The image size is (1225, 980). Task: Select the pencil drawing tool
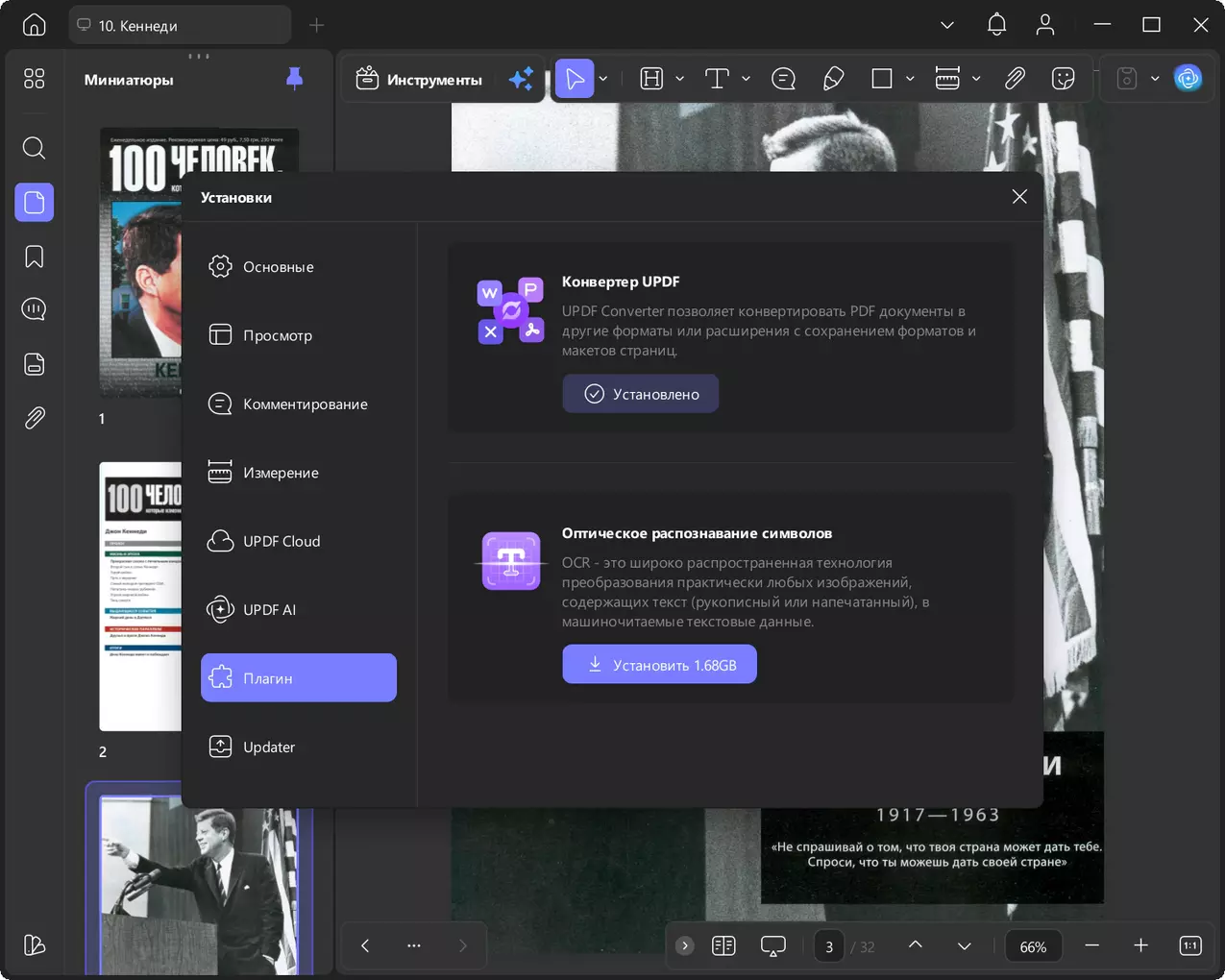coord(833,79)
